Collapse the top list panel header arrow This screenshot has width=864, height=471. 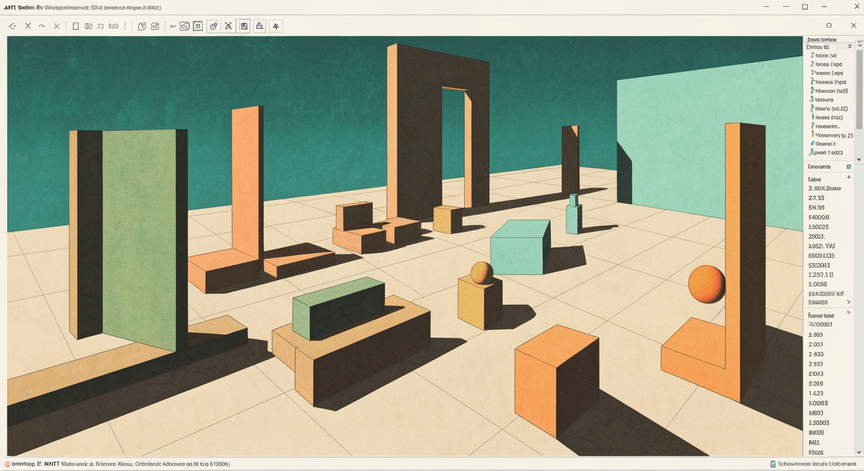850,47
